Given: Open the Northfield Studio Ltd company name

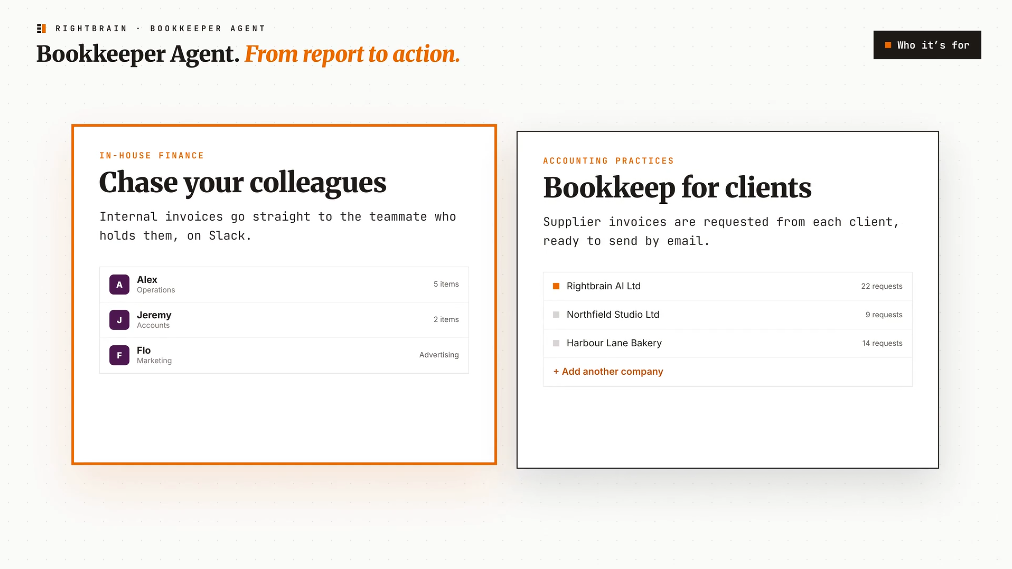Looking at the screenshot, I should (x=613, y=315).
